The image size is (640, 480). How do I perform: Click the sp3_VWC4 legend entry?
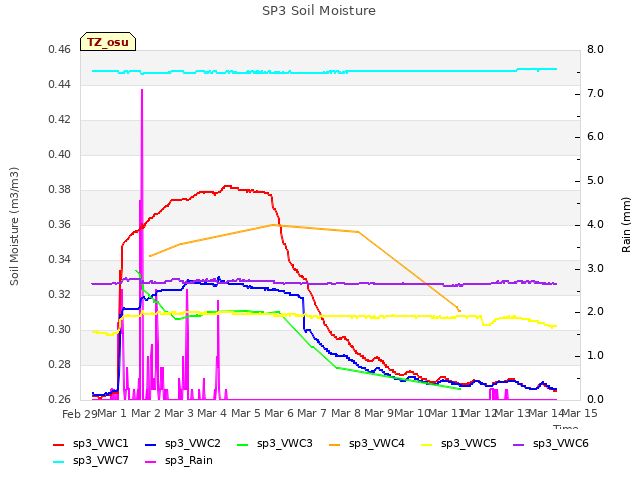coord(367,444)
